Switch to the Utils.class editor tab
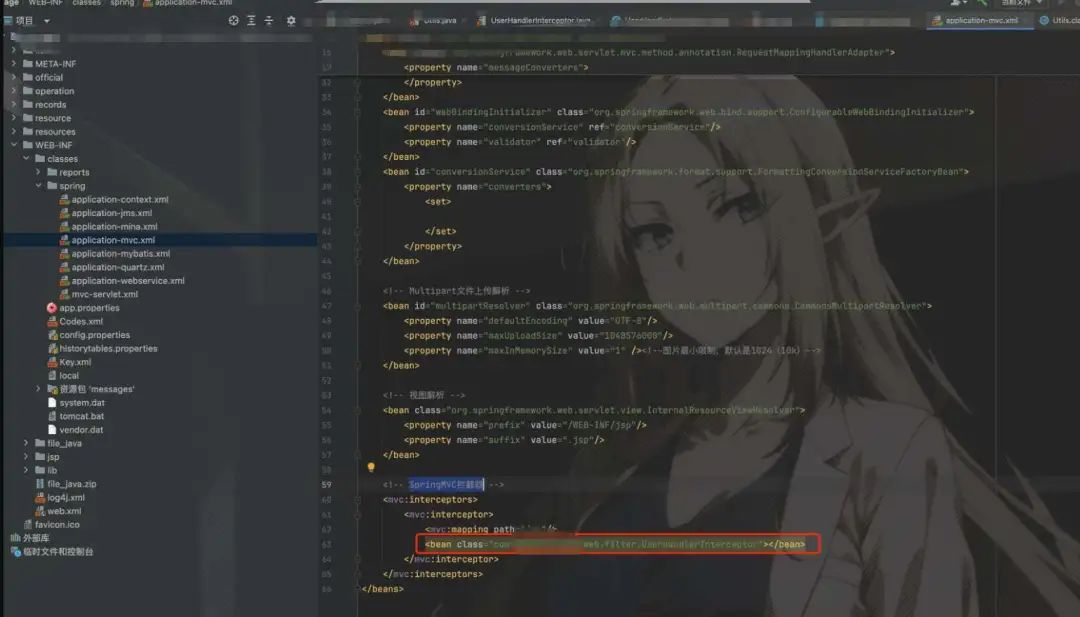The image size is (1080, 617). click(1060, 21)
